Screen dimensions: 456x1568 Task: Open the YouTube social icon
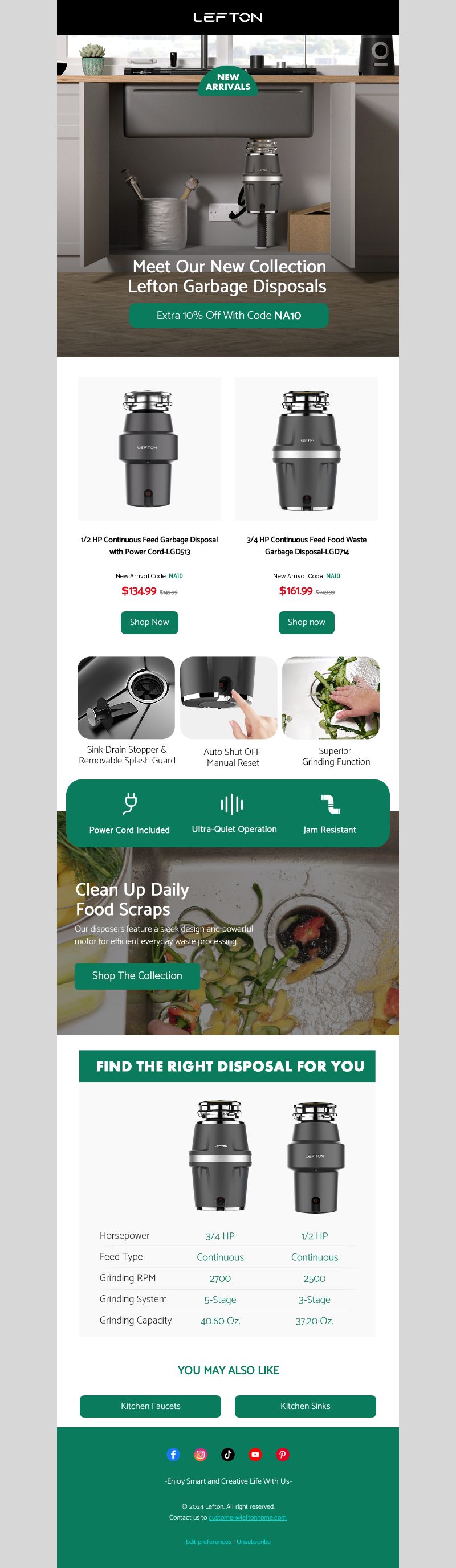point(255,1454)
